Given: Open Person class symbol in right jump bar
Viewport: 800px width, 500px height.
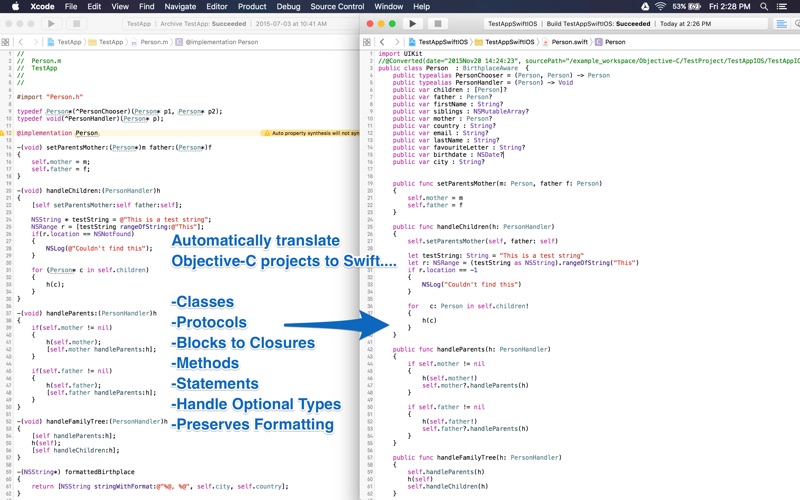Looking at the screenshot, I should coord(610,42).
